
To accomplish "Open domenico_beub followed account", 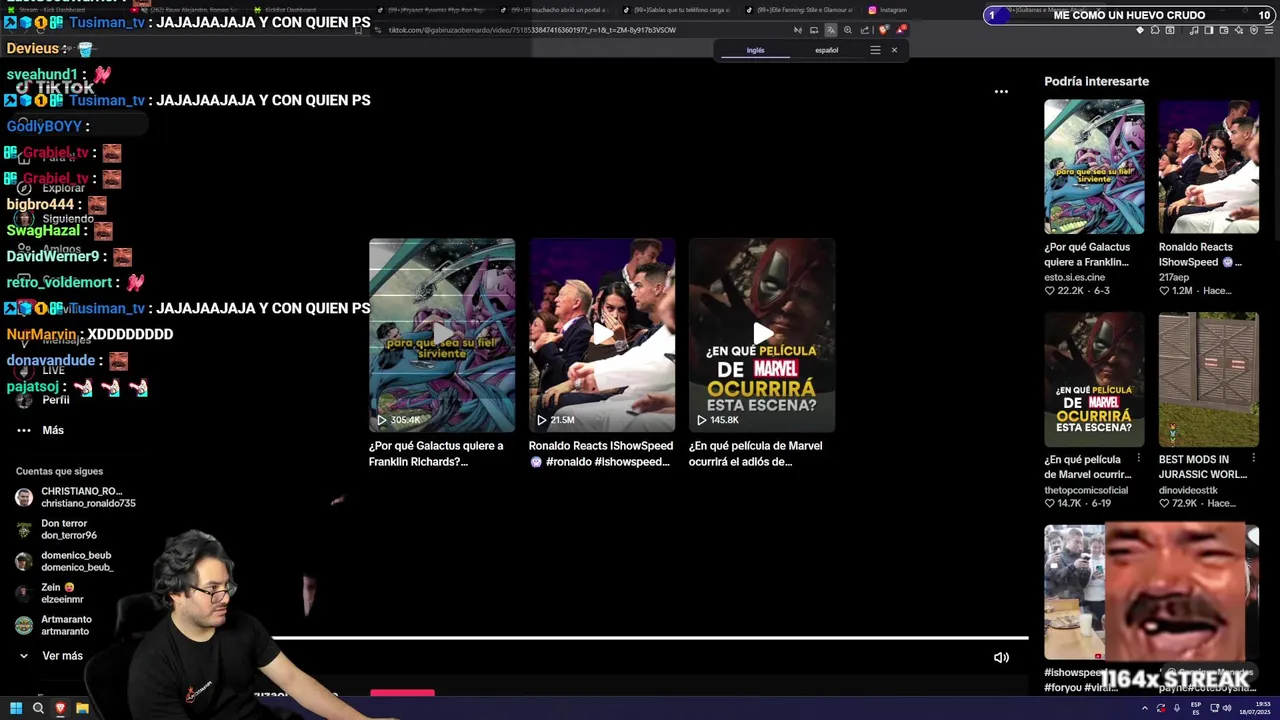I will 64,561.
